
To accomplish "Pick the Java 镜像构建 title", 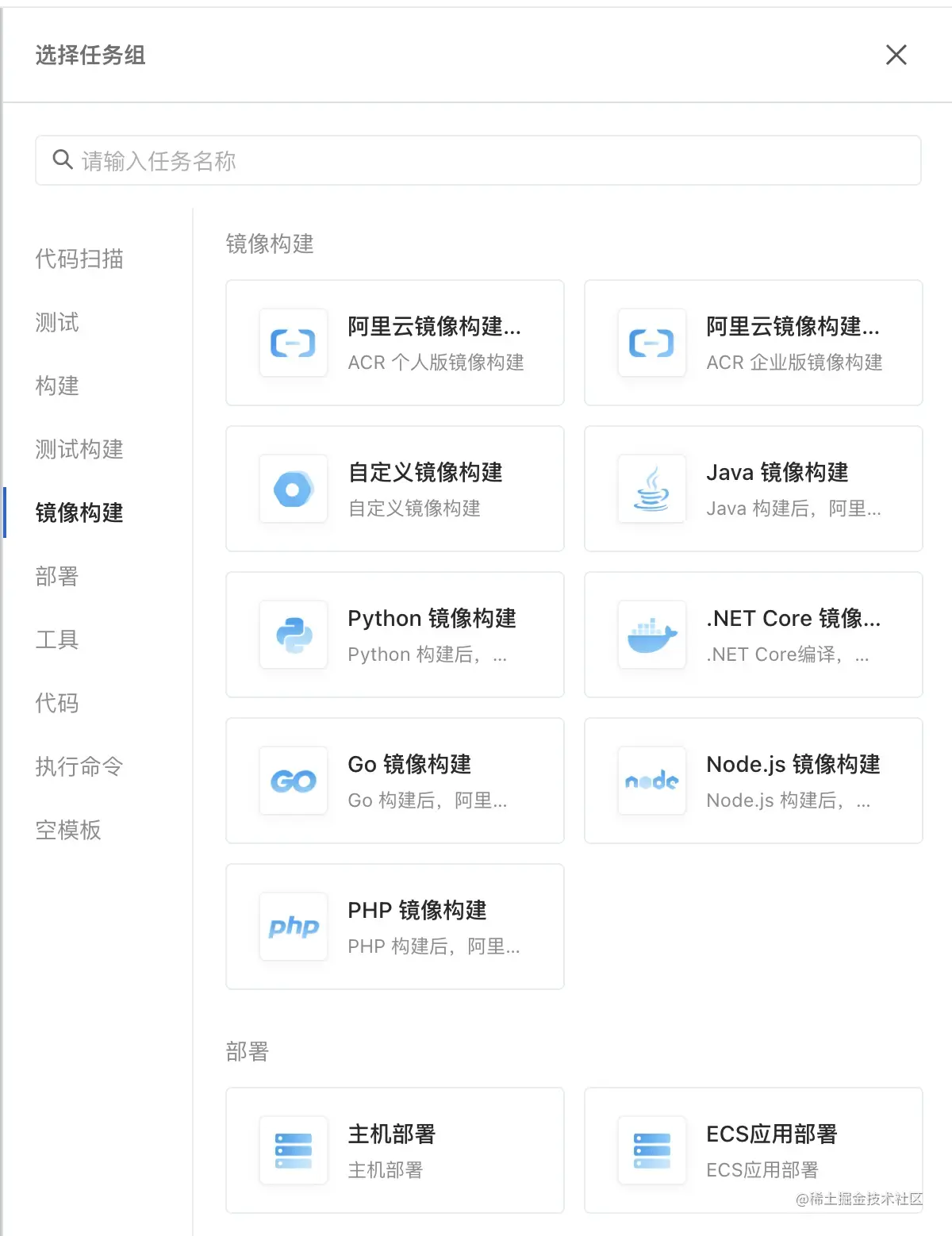I will pyautogui.click(x=777, y=472).
